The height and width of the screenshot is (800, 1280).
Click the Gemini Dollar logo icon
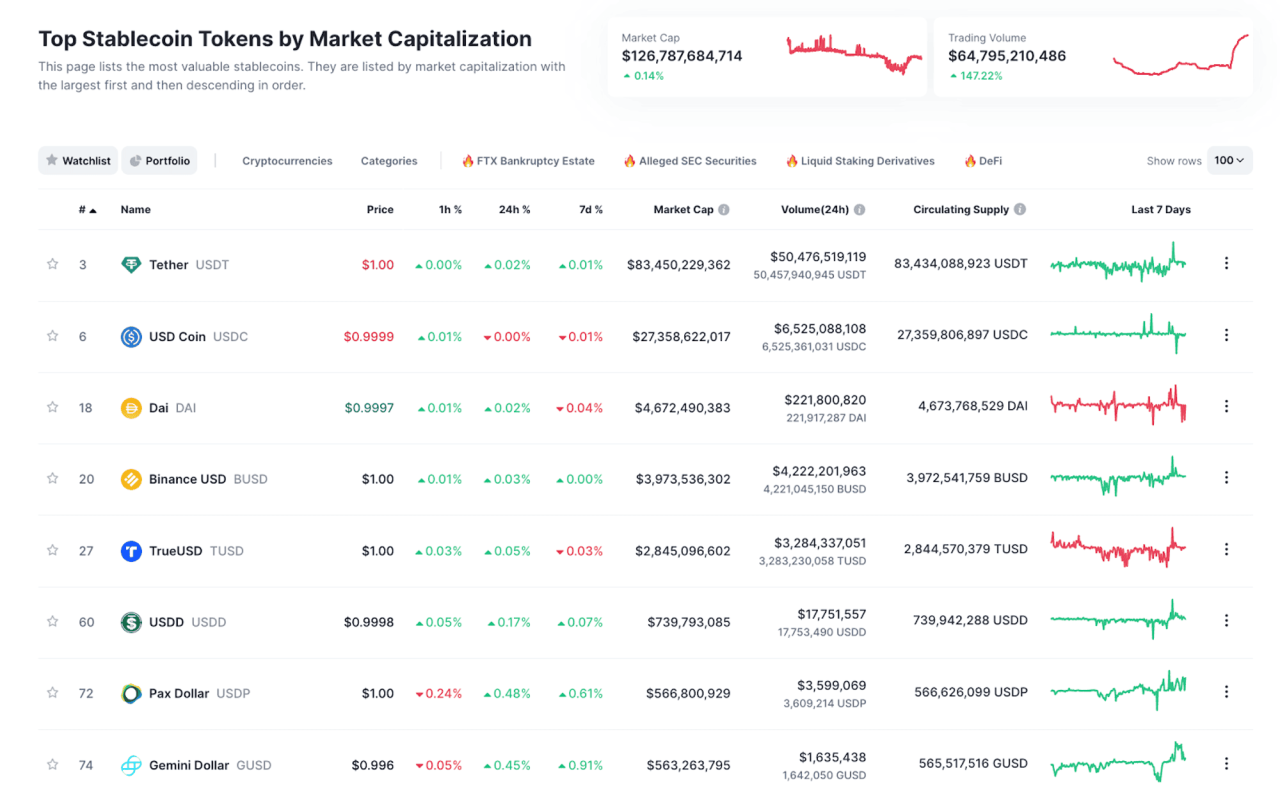pos(131,765)
